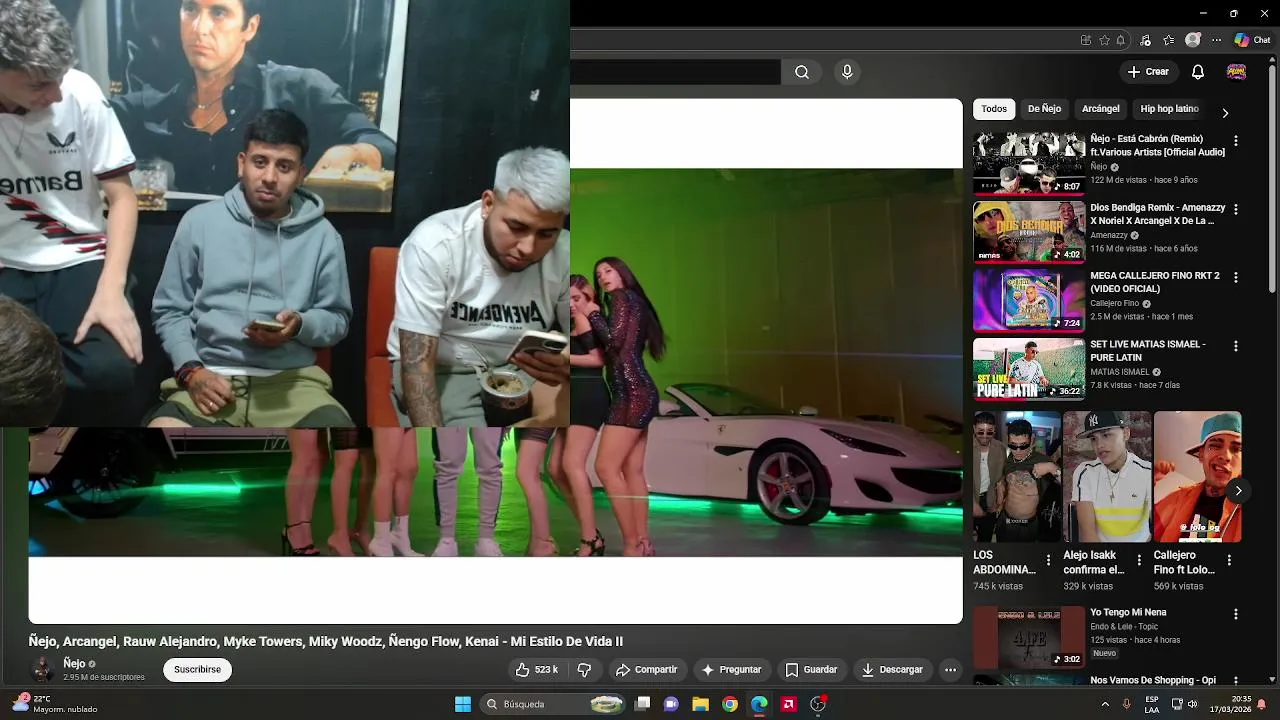Click Guardar to save video

tap(811, 670)
